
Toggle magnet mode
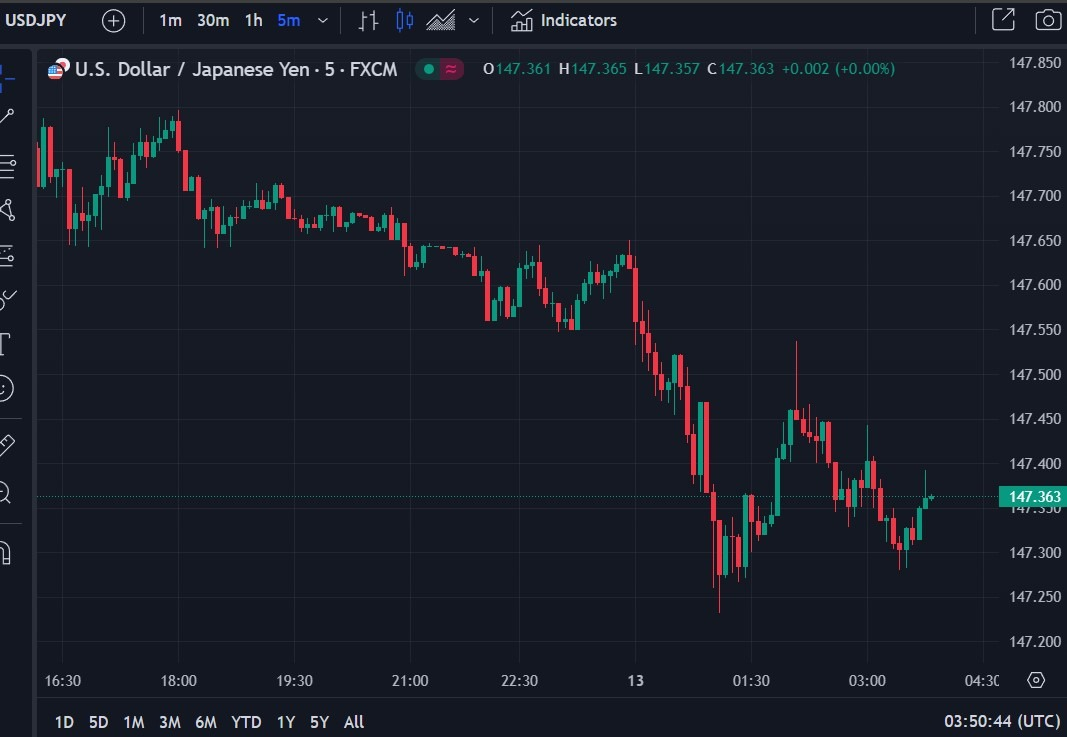[x=5, y=553]
